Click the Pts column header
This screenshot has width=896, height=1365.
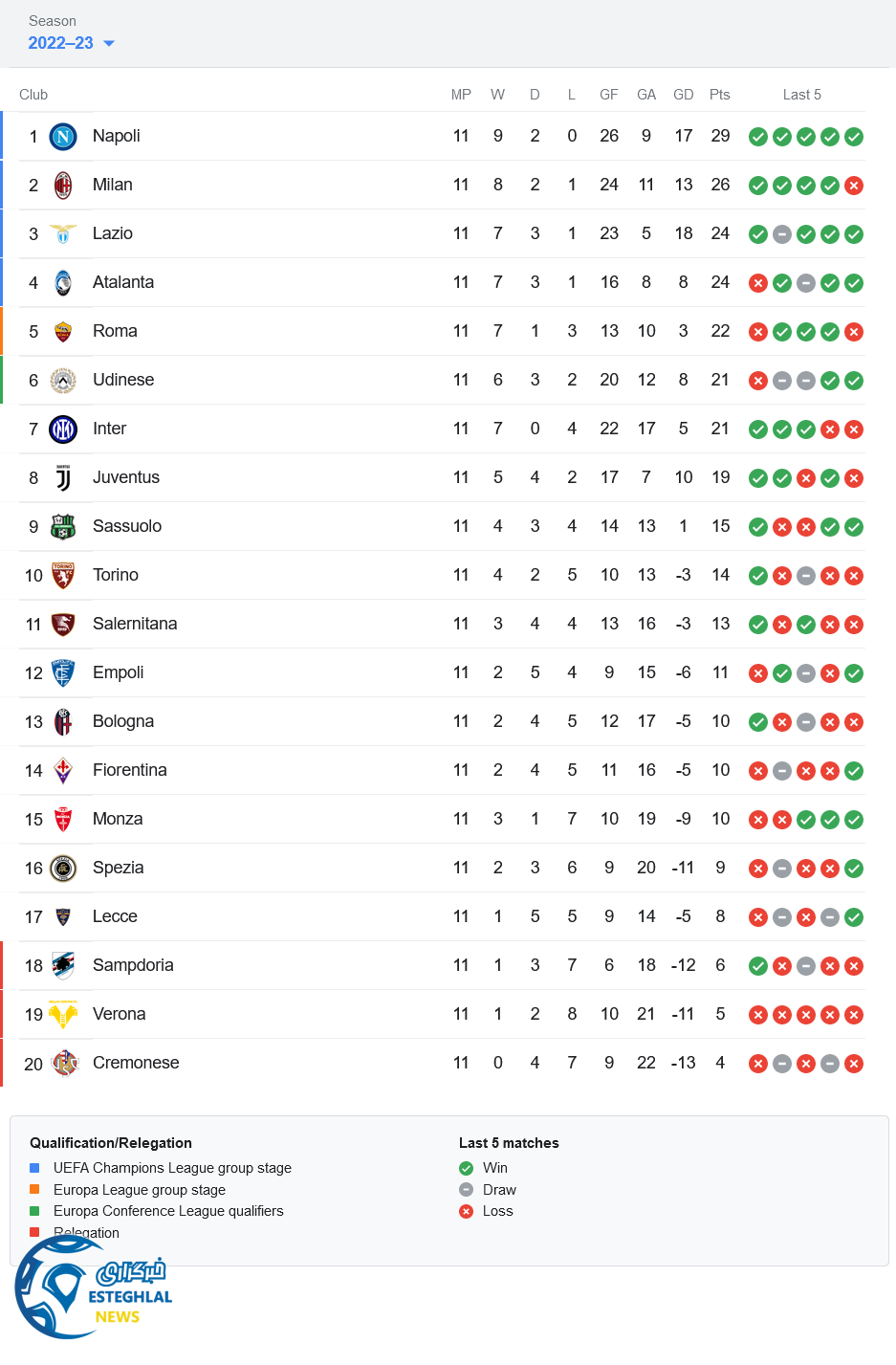(x=720, y=95)
